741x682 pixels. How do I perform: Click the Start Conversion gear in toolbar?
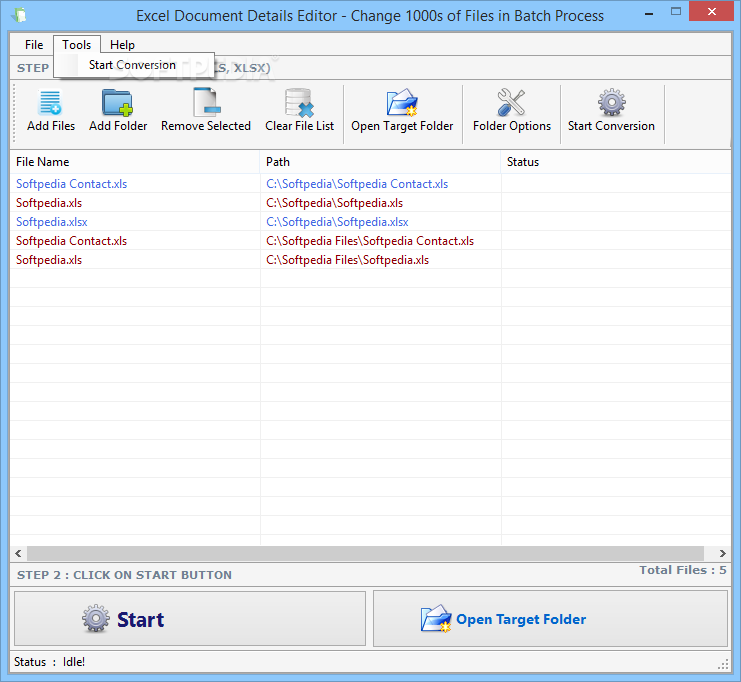click(612, 102)
